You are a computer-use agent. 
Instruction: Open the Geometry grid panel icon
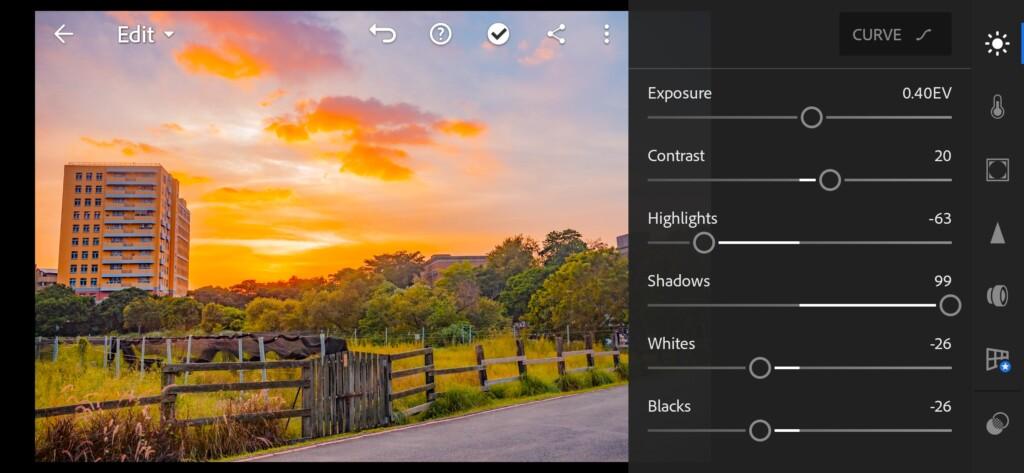(997, 359)
